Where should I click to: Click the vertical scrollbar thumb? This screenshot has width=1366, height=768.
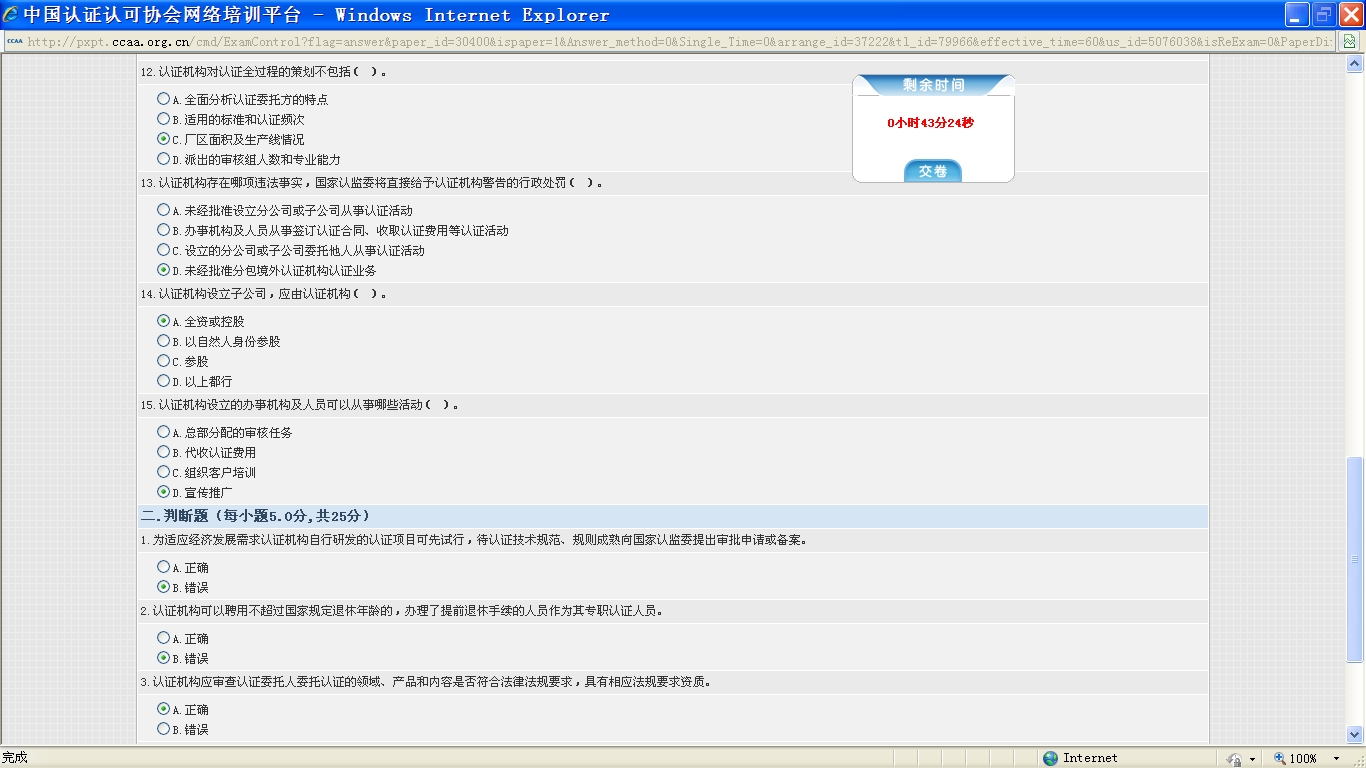tap(1355, 559)
